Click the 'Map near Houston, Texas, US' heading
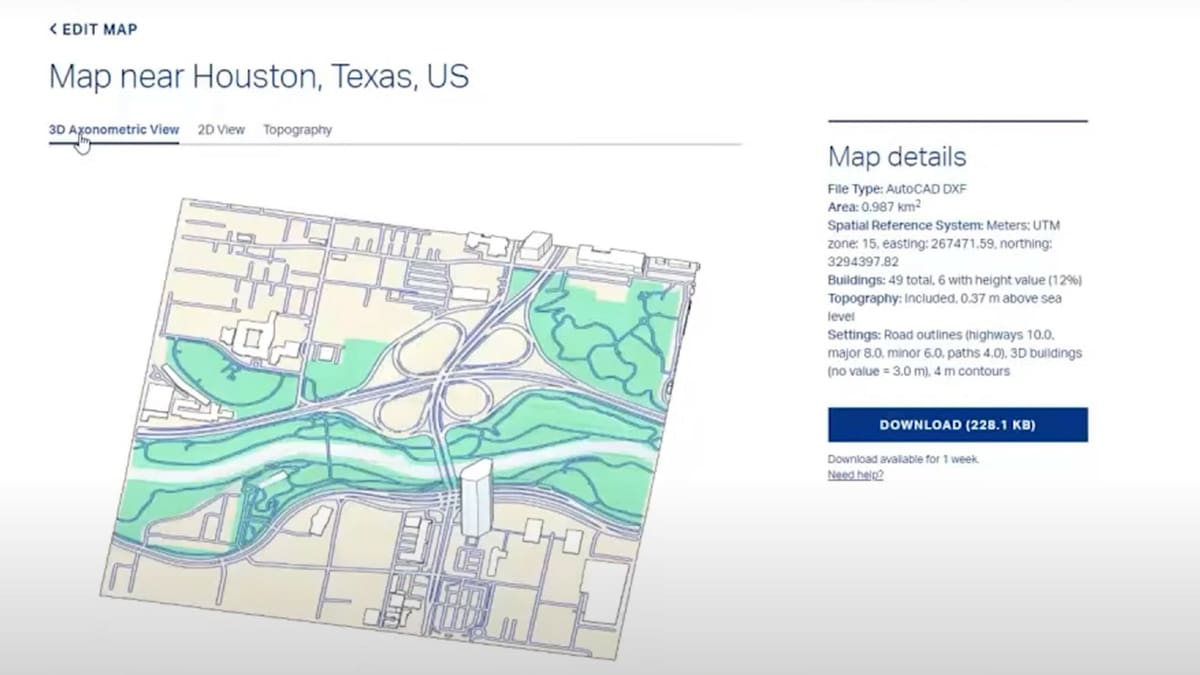The height and width of the screenshot is (675, 1200). pos(259,77)
